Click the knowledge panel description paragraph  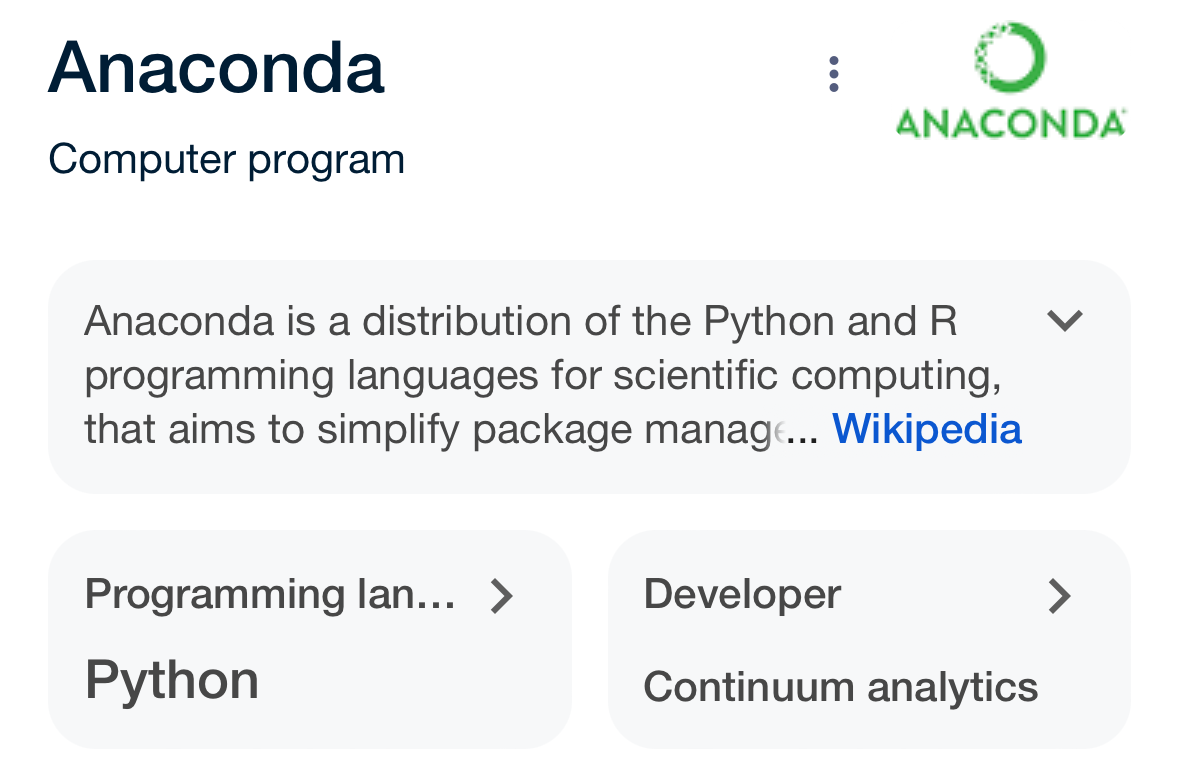520,375
